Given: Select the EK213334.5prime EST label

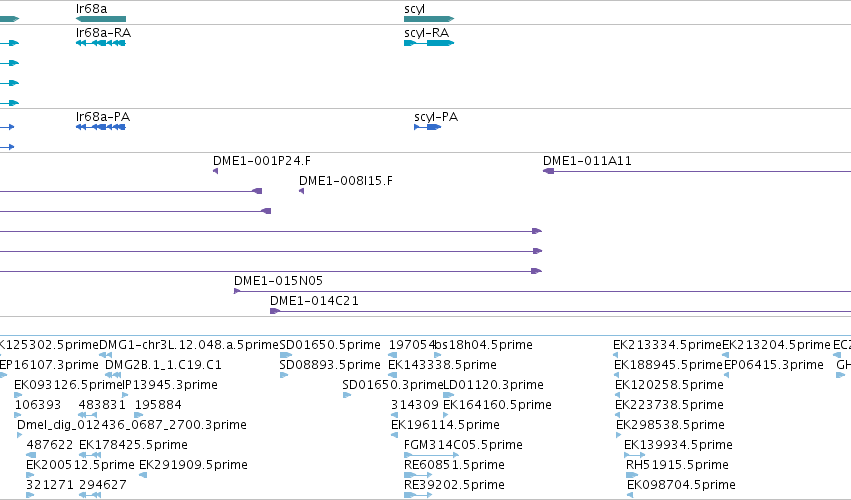Looking at the screenshot, I should 668,345.
